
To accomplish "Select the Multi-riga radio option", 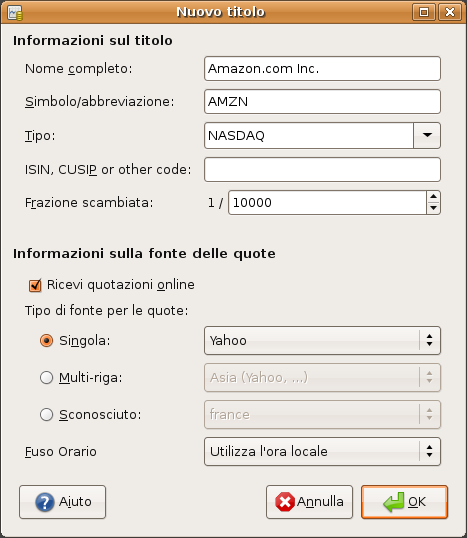I will pos(46,378).
